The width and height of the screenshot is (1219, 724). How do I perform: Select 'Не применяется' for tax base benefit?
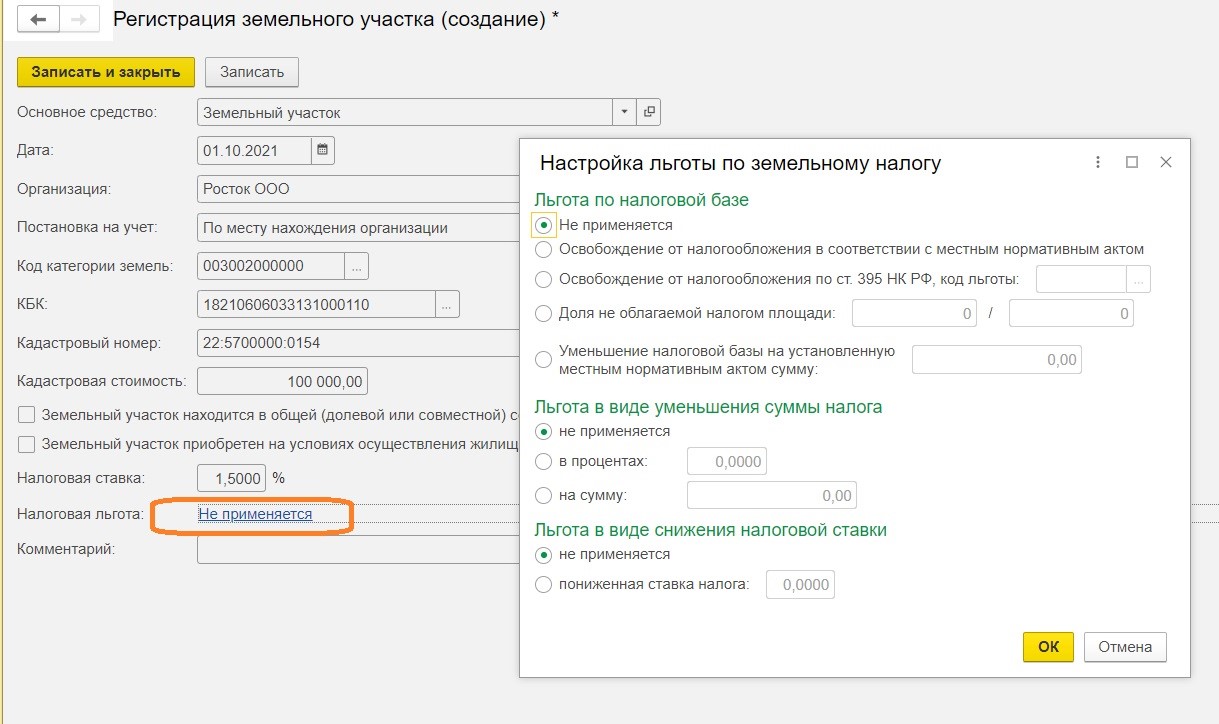(x=543, y=225)
